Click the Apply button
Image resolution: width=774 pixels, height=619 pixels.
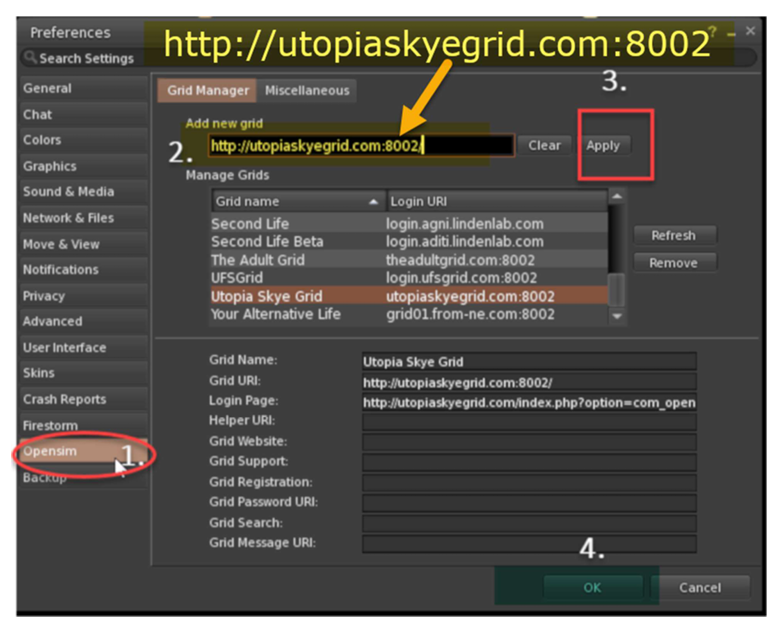(x=603, y=146)
